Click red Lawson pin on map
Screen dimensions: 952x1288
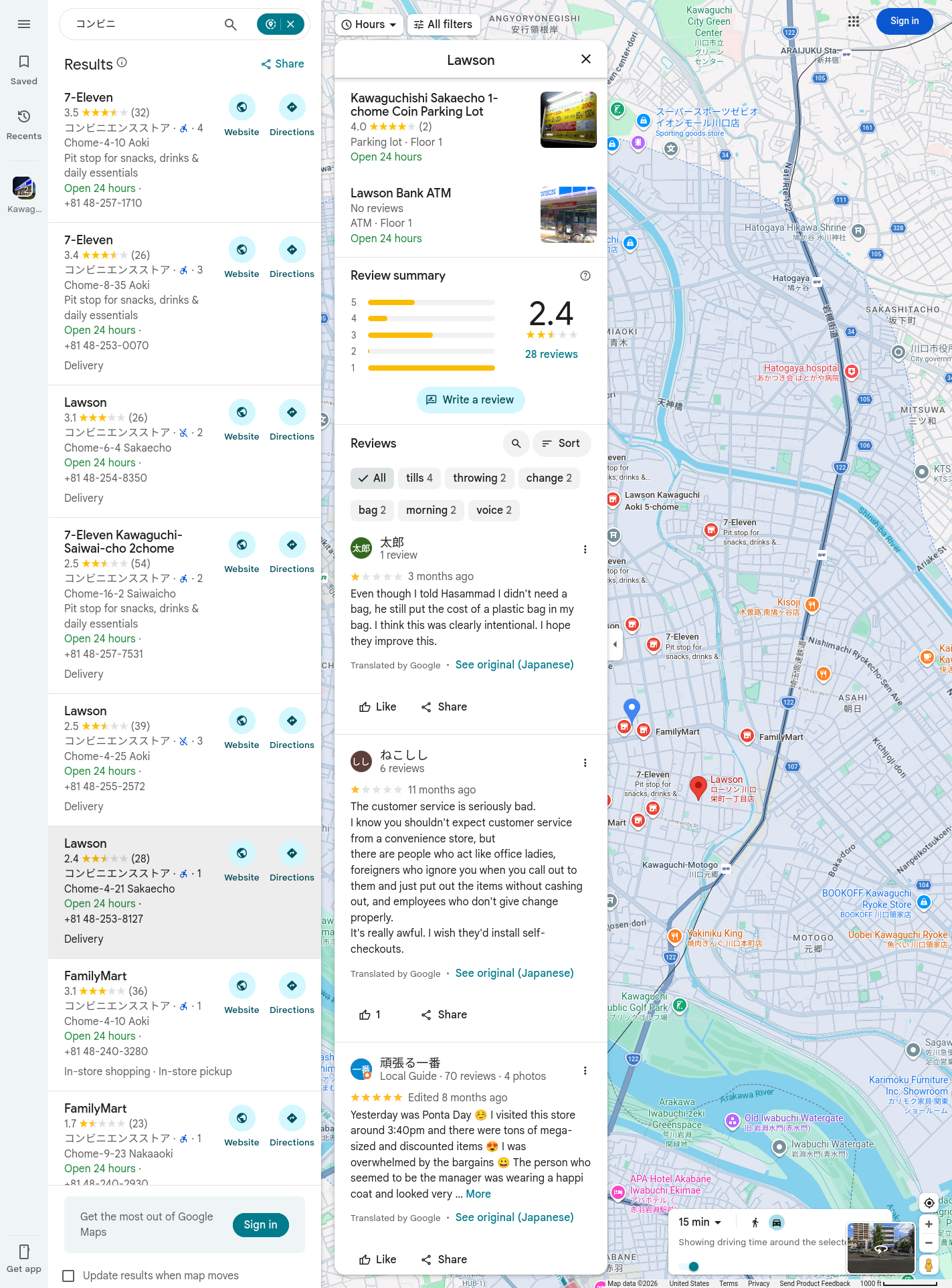[x=698, y=788]
